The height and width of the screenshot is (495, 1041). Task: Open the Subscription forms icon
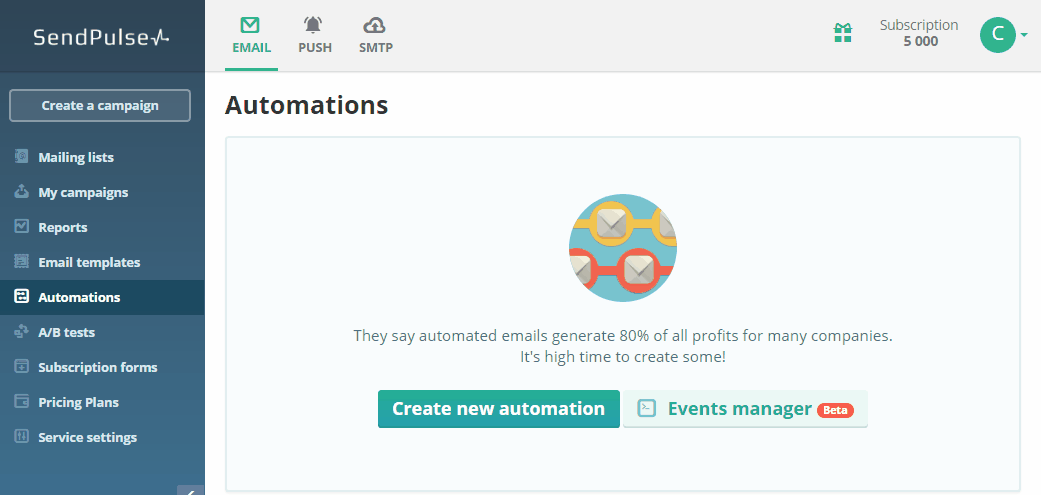tap(22, 367)
